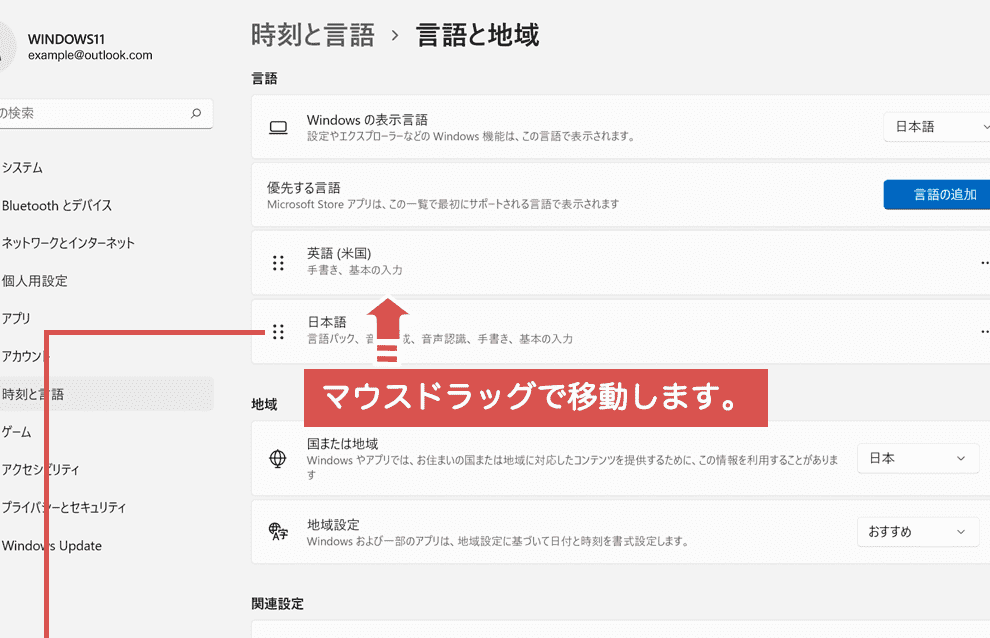Open the more options for the 日本語 row
Image resolution: width=990 pixels, height=638 pixels.
point(984,331)
